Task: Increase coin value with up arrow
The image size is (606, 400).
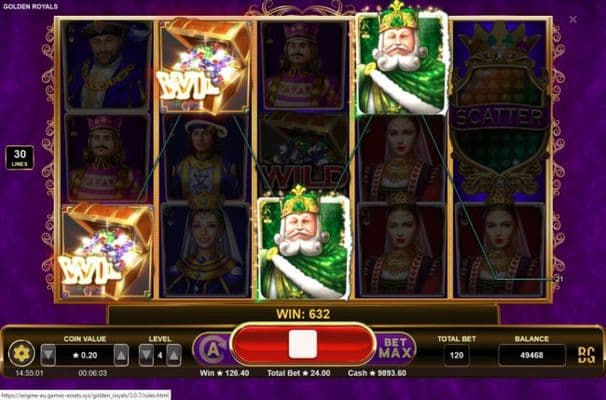Action: (121, 355)
